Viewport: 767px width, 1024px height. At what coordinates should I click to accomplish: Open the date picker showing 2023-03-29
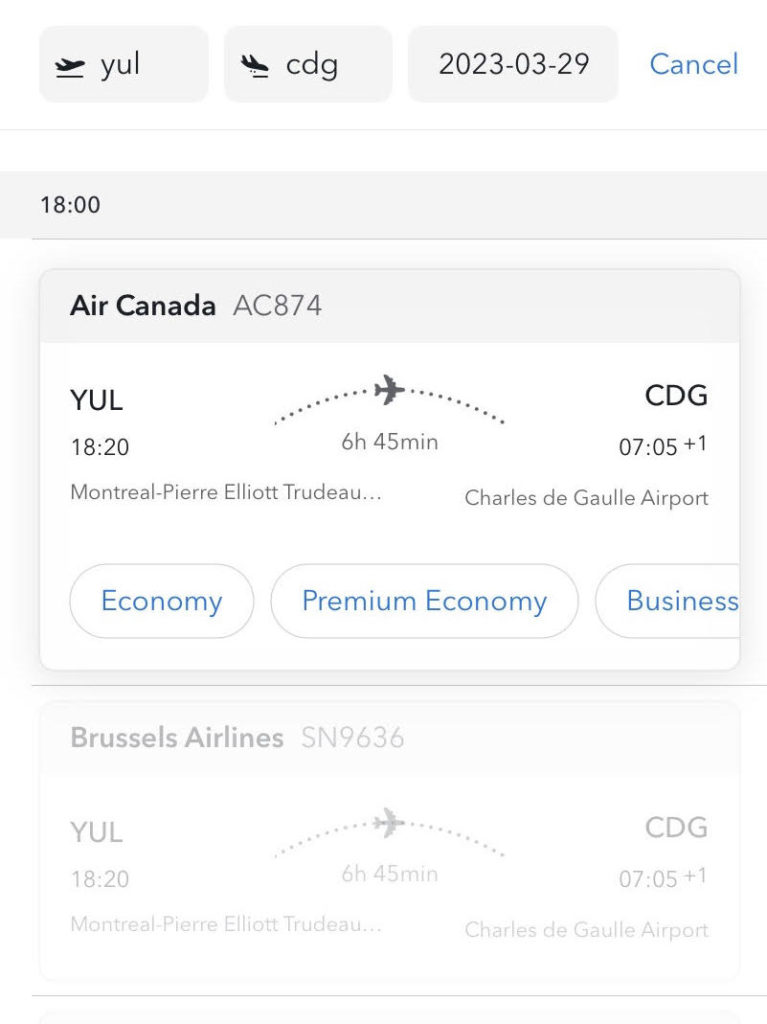513,65
